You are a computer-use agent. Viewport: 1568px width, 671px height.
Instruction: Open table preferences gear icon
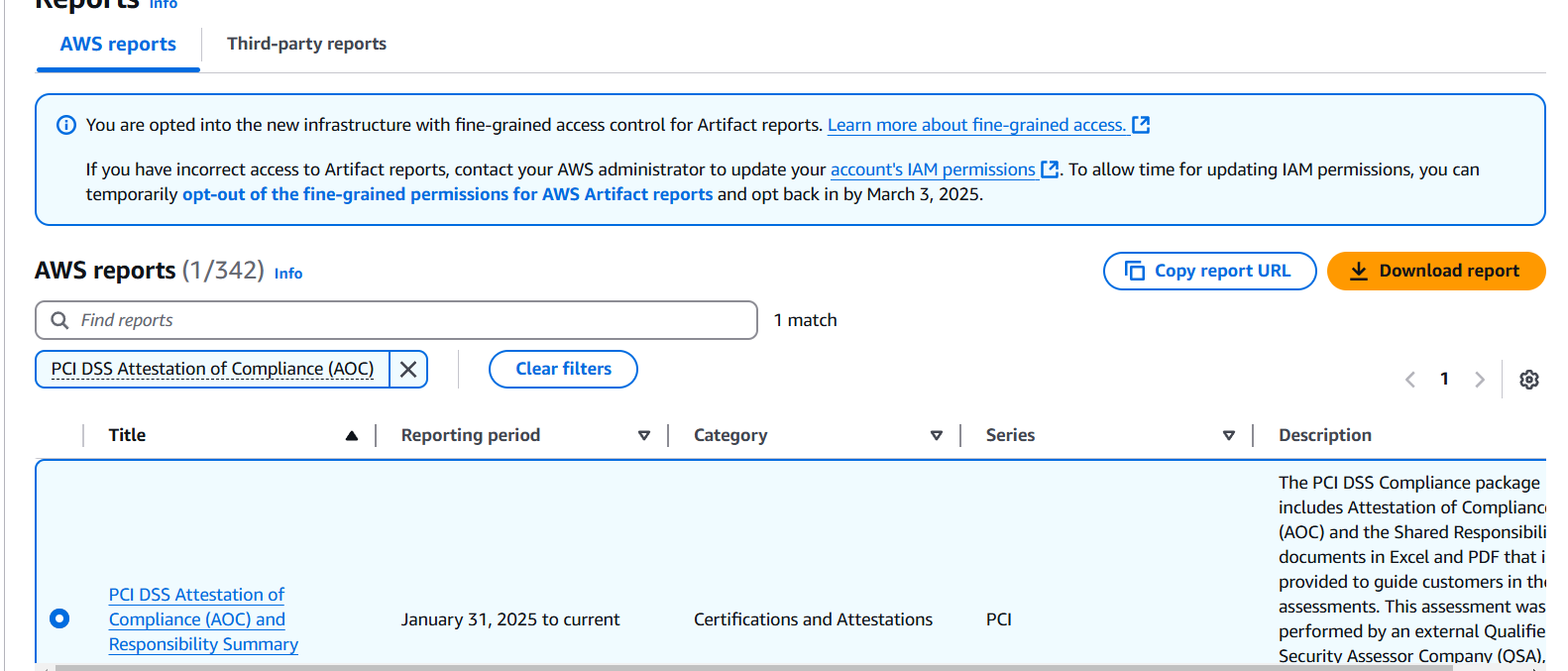tap(1529, 380)
